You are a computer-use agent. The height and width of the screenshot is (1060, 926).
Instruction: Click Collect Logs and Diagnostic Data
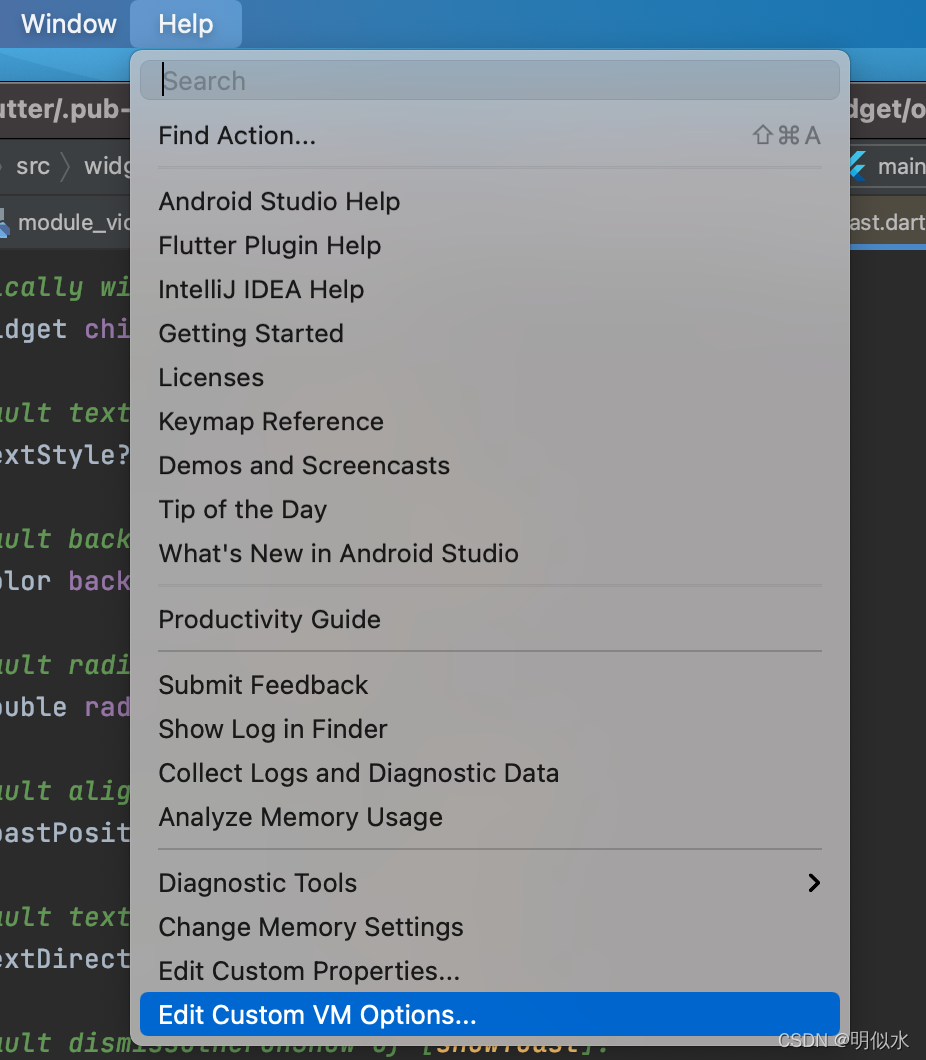358,774
